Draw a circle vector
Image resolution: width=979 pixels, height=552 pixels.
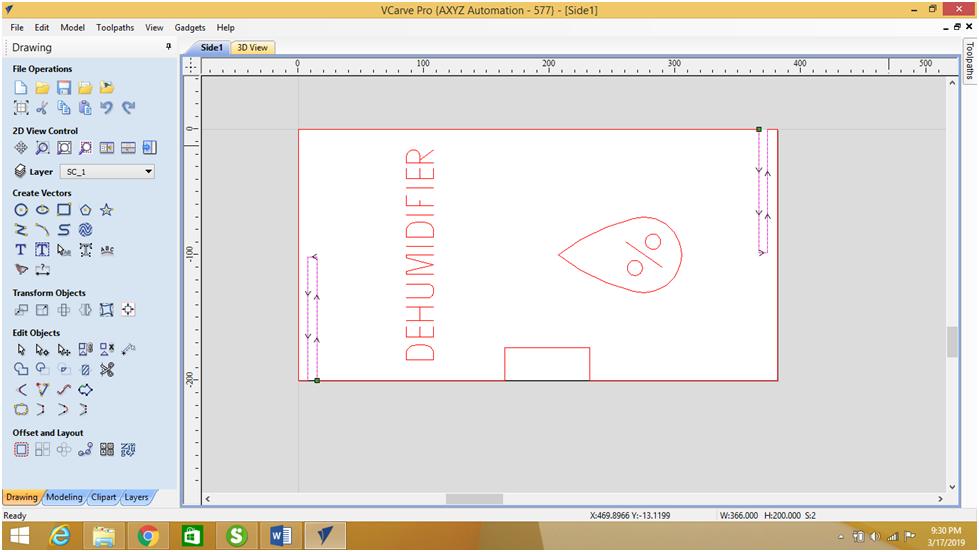click(x=21, y=210)
